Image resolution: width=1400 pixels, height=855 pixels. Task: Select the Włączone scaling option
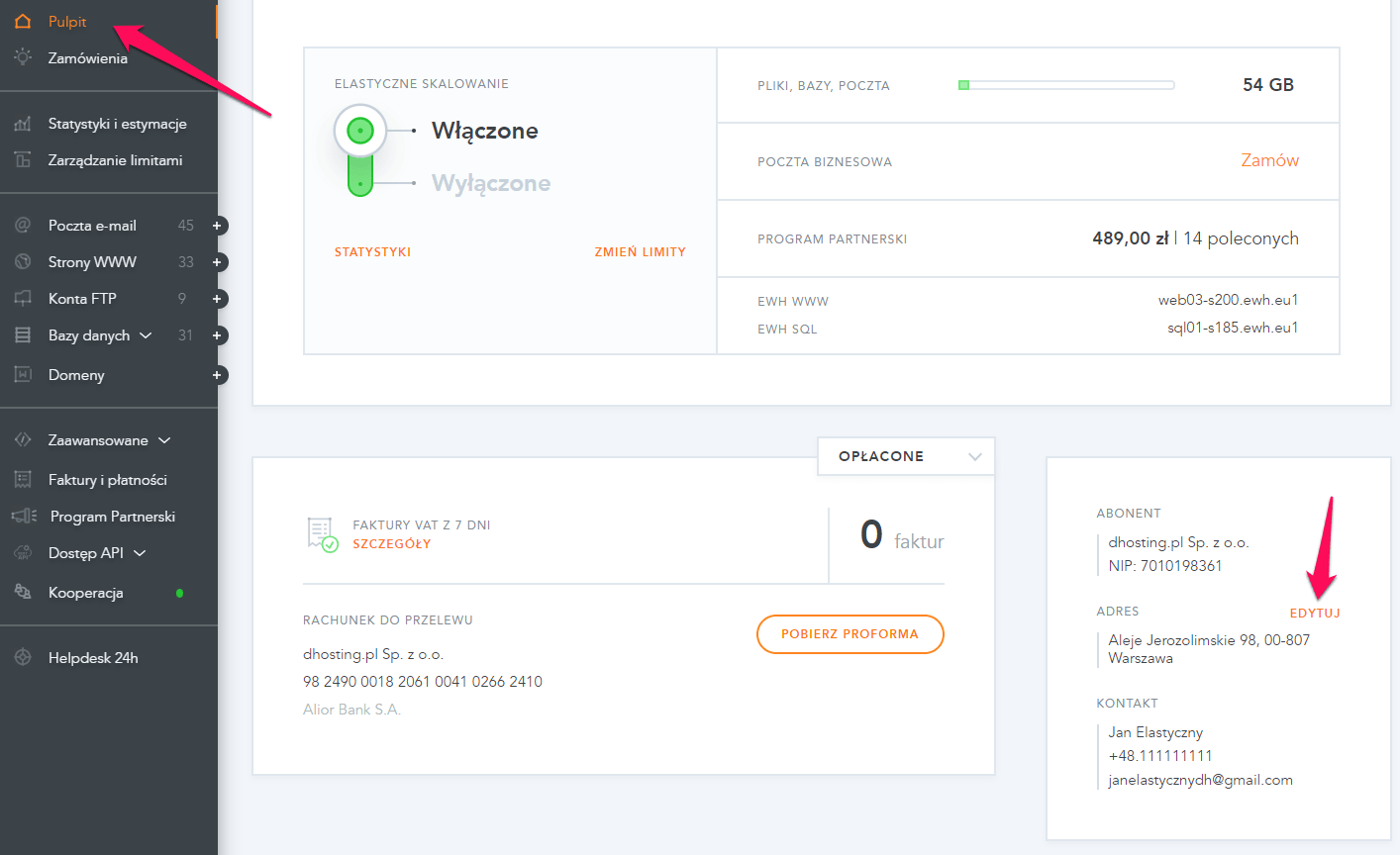pos(485,131)
